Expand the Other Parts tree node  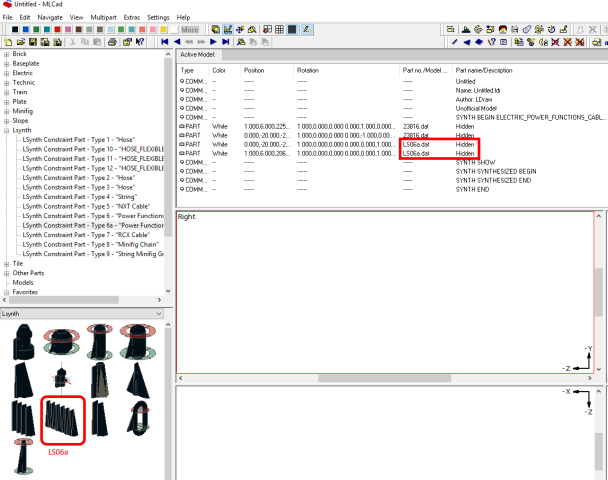click(5, 273)
